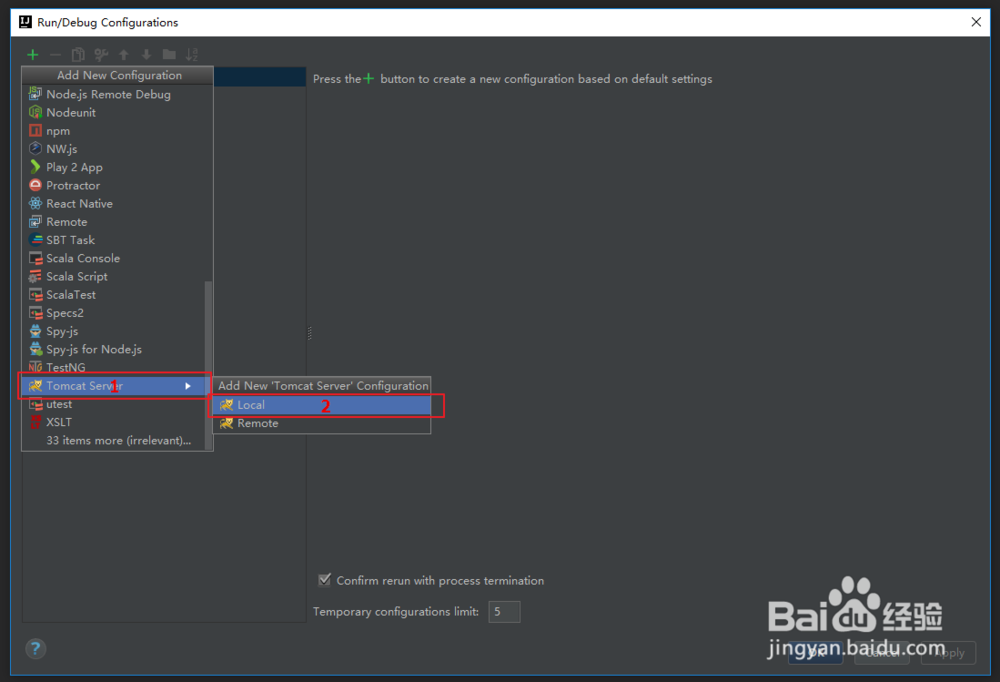Screen dimensions: 1000x682
Task: Close the Run/Debug Configurations dialog
Action: click(976, 22)
